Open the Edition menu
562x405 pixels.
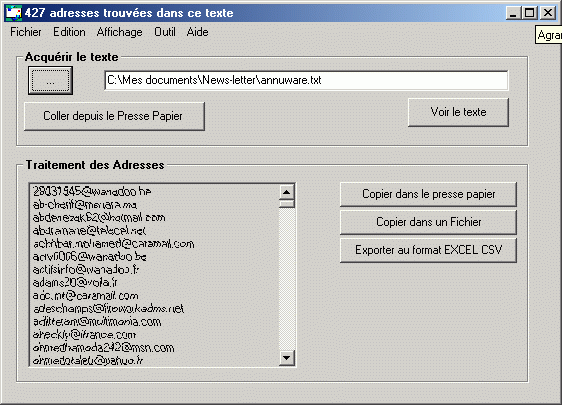(x=69, y=32)
